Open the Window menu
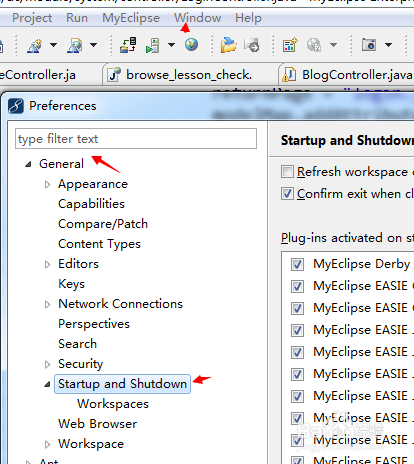Image resolution: width=414 pixels, height=464 pixels. tap(197, 18)
